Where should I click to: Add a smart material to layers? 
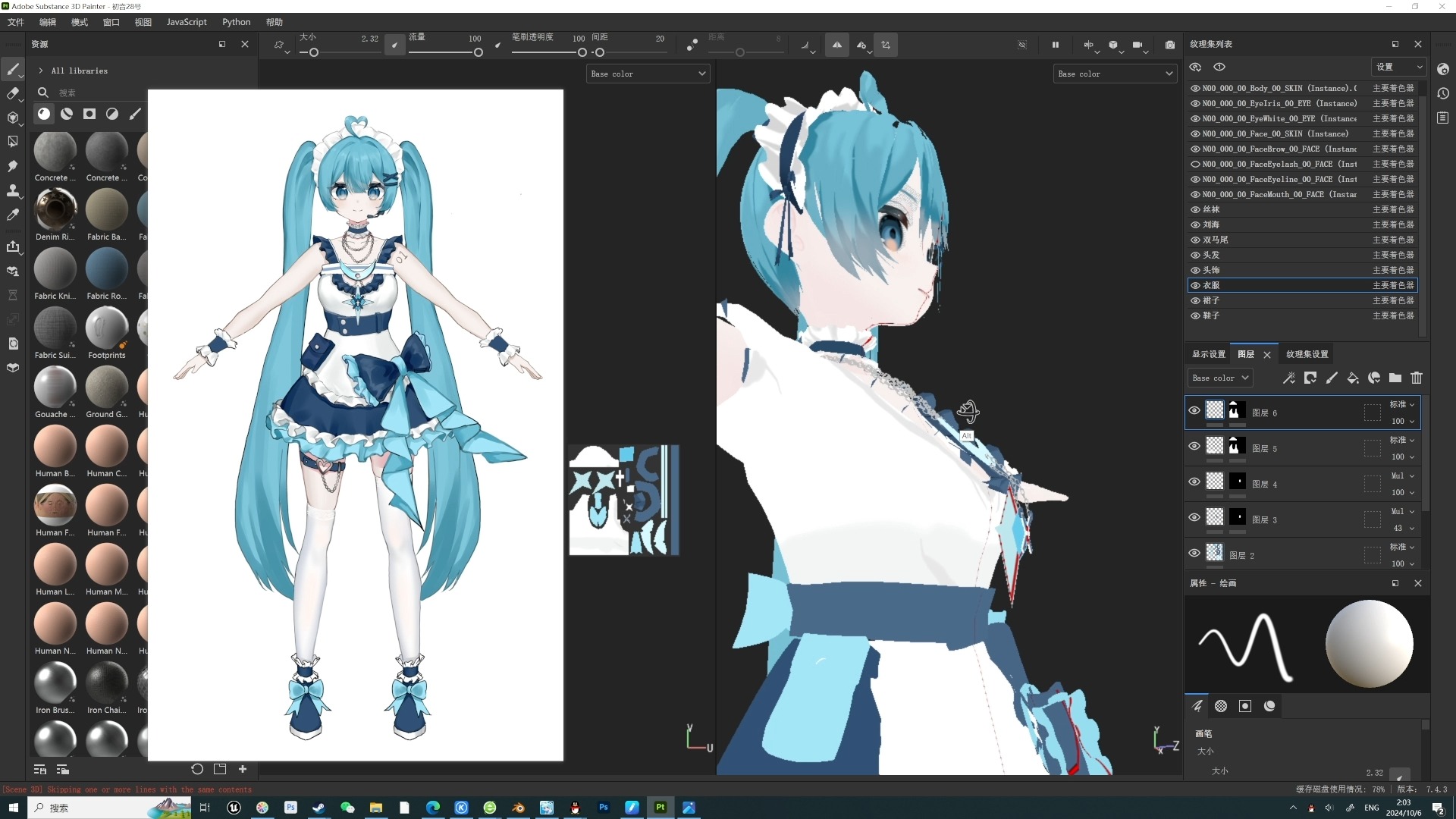(x=1373, y=378)
